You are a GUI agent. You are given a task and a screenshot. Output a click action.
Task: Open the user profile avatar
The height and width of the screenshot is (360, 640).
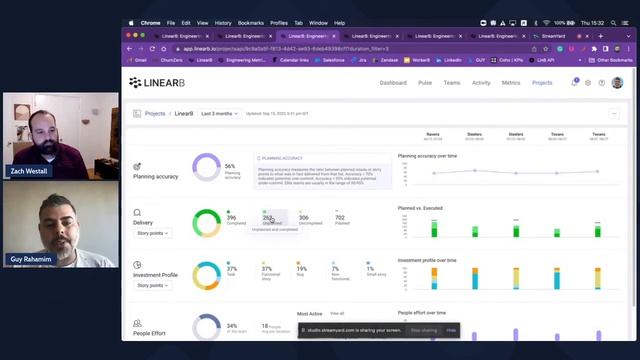(617, 83)
